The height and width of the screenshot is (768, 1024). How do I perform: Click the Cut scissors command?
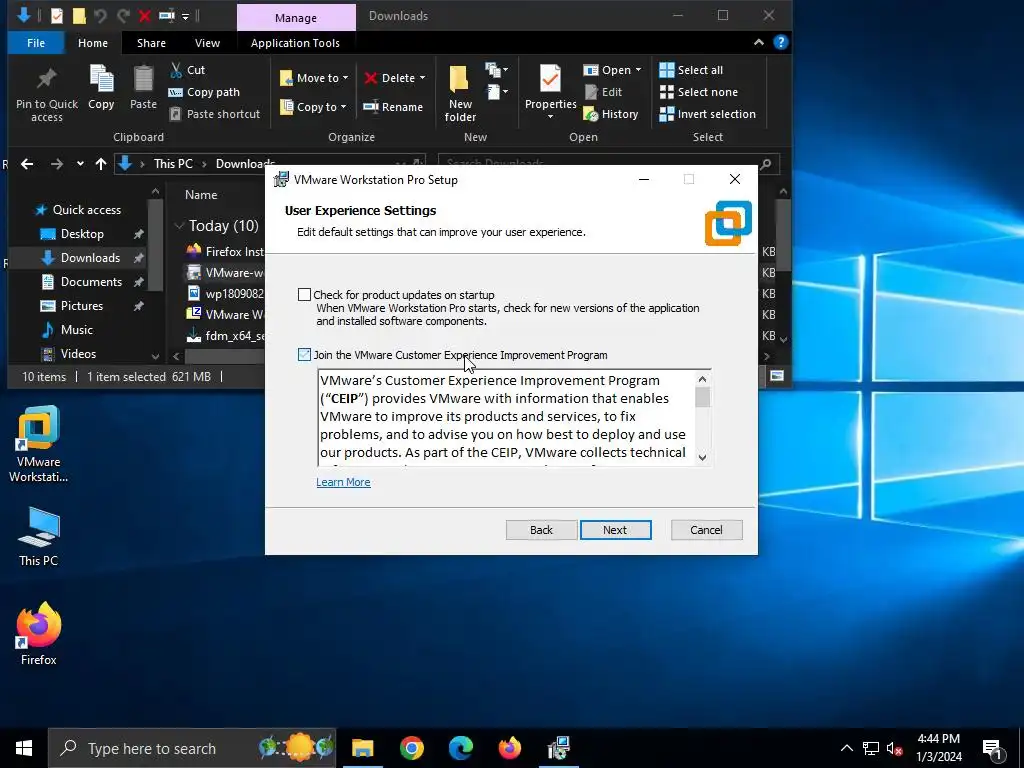point(187,70)
